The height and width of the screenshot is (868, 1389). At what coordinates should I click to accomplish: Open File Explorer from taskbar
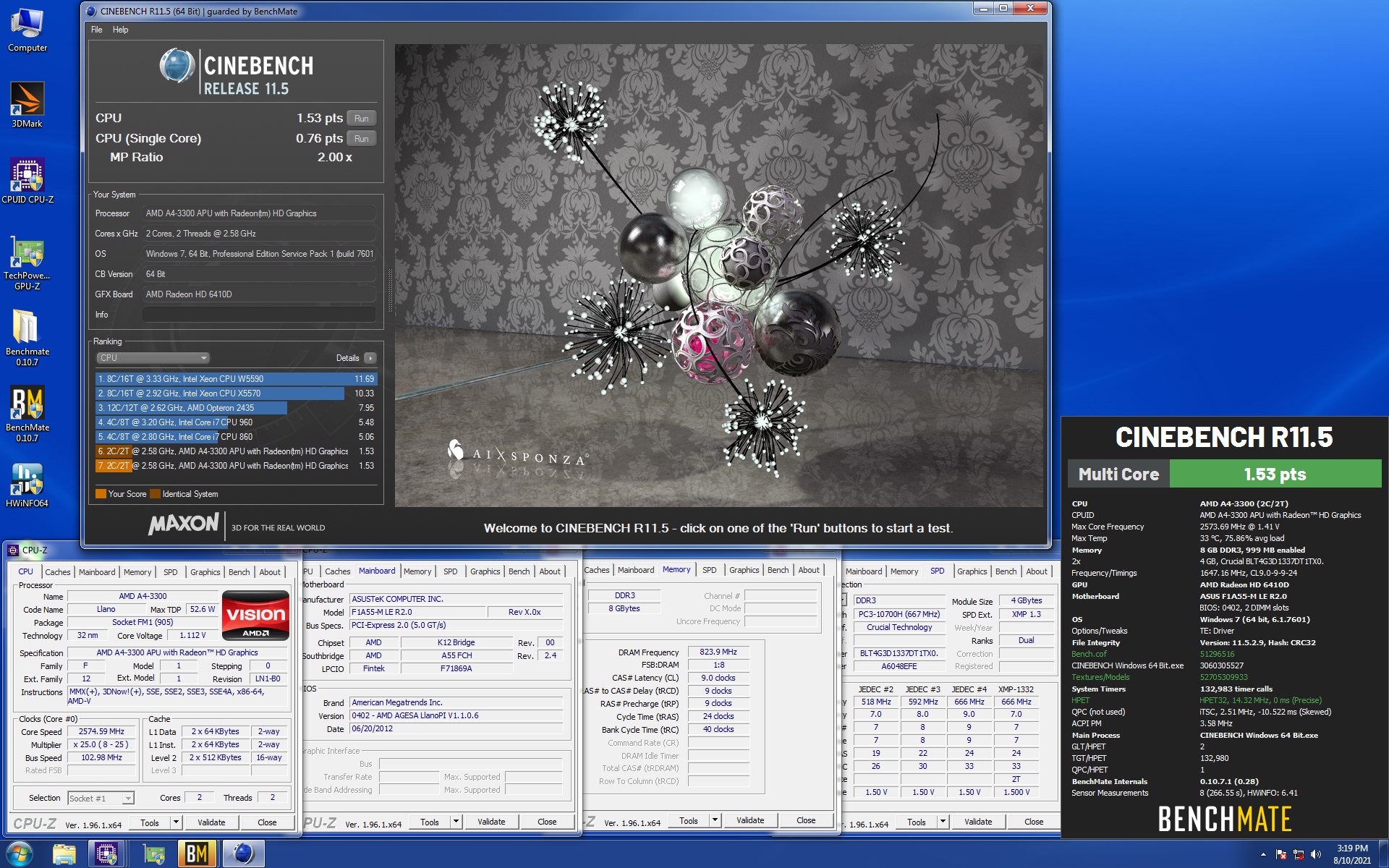[64, 854]
